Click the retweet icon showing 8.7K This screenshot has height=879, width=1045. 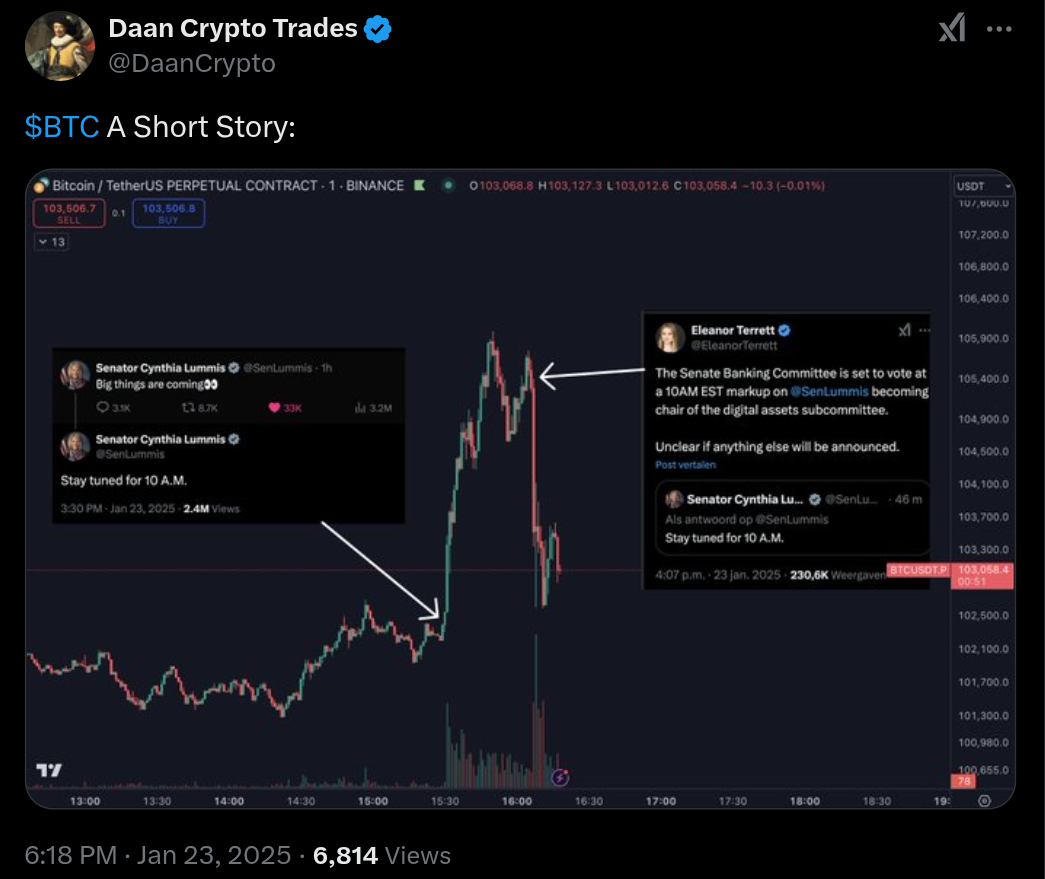[187, 408]
